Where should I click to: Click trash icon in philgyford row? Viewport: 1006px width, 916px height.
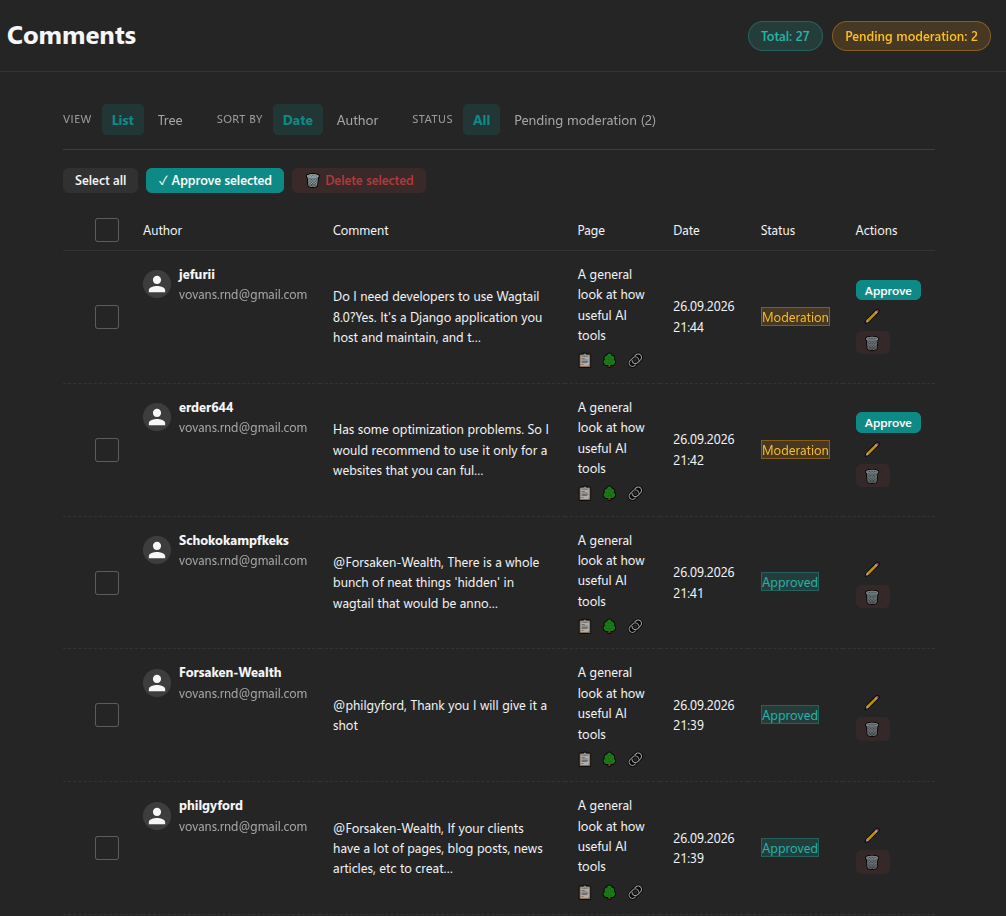coord(872,861)
